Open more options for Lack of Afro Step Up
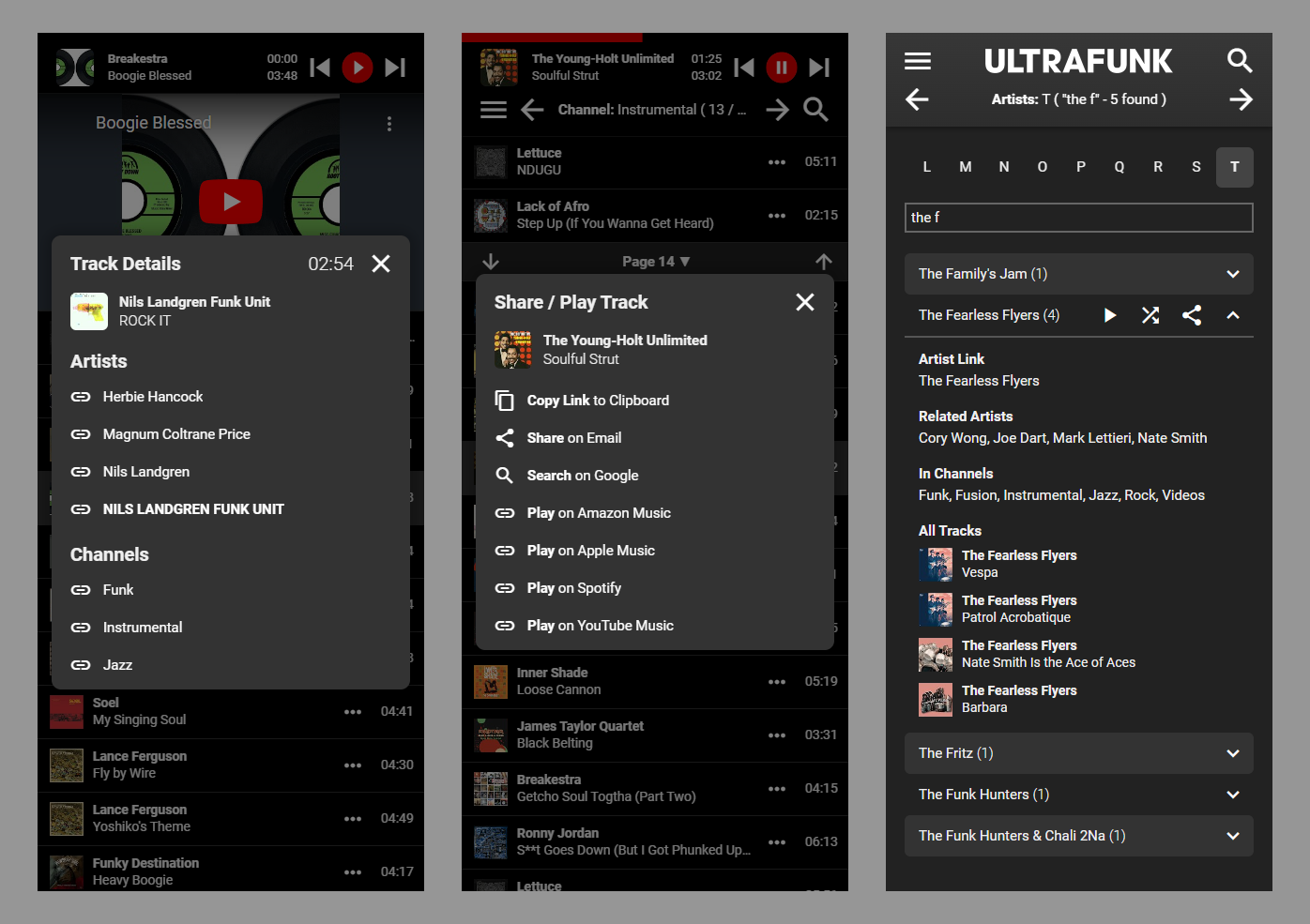The height and width of the screenshot is (924, 1310). coord(777,216)
